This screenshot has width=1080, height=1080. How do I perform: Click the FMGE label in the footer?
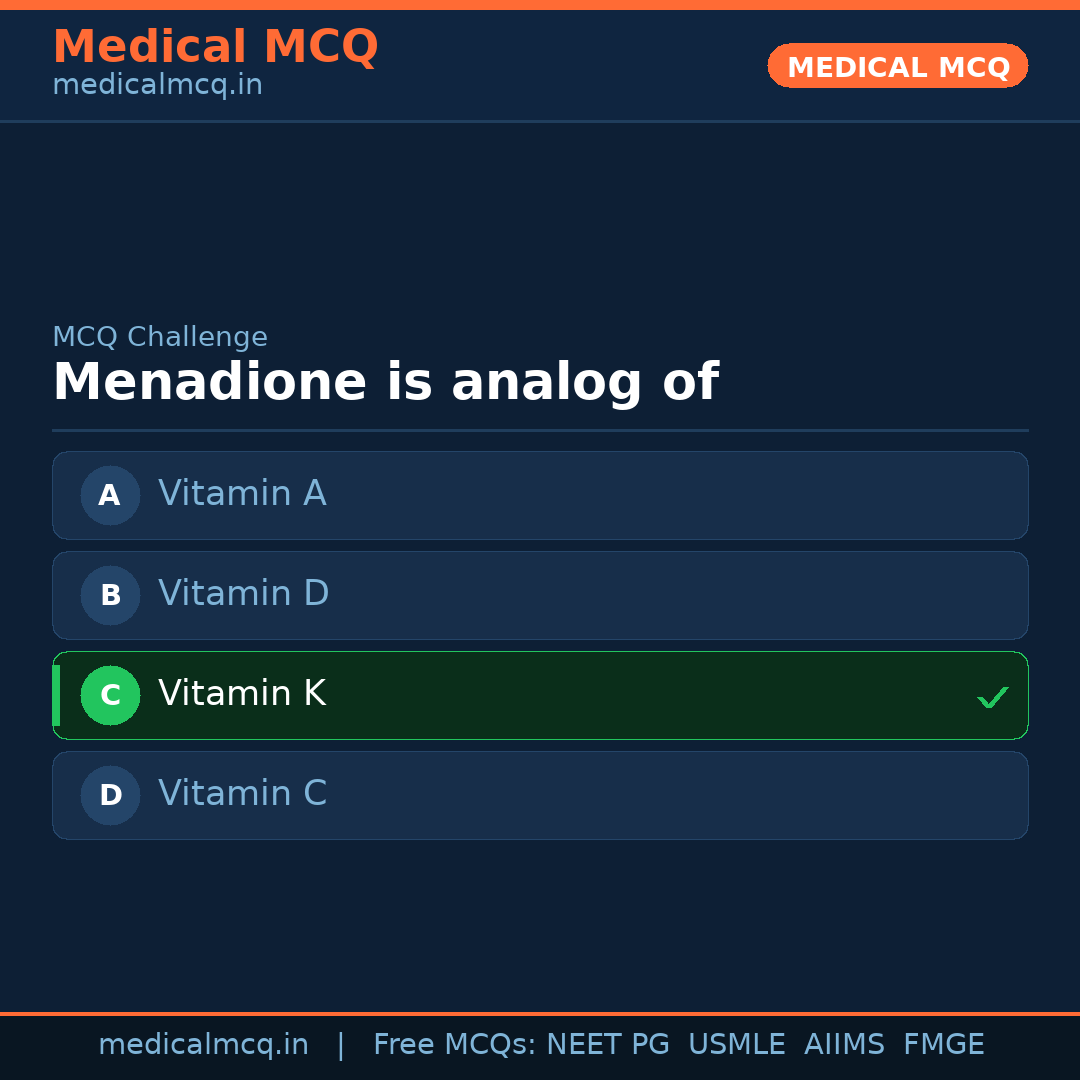[x=943, y=1044]
